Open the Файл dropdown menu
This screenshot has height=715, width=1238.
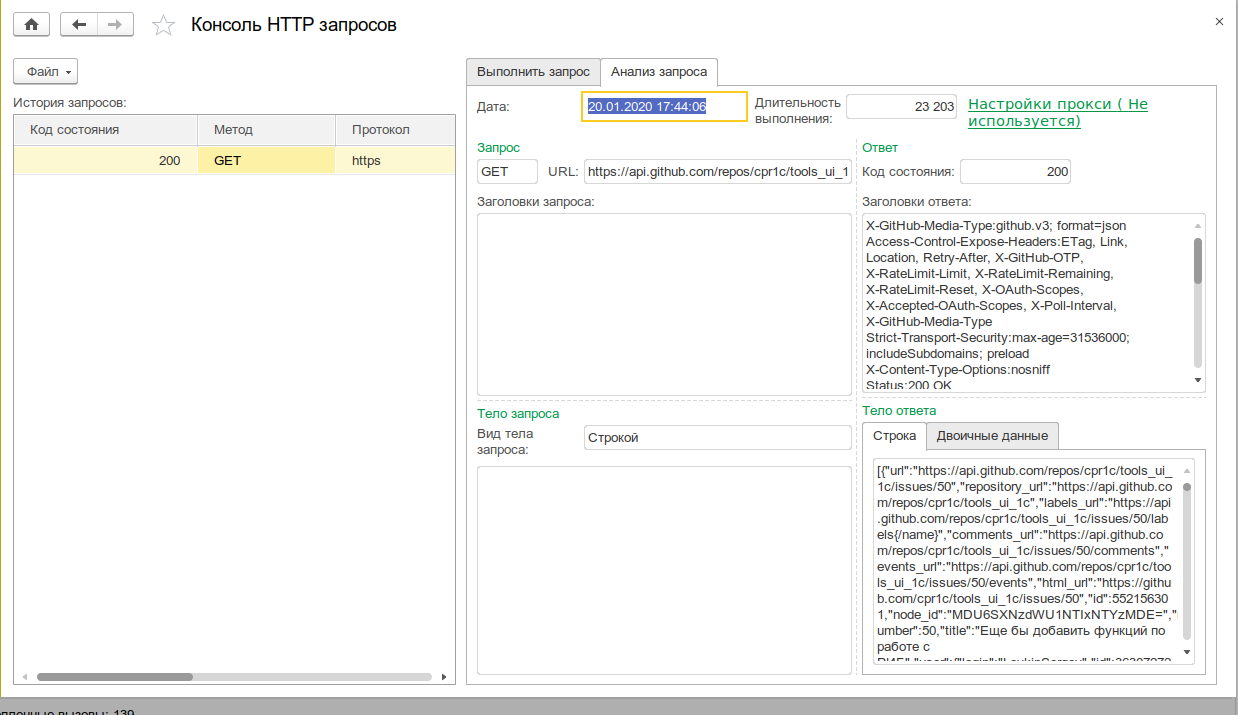[x=46, y=72]
